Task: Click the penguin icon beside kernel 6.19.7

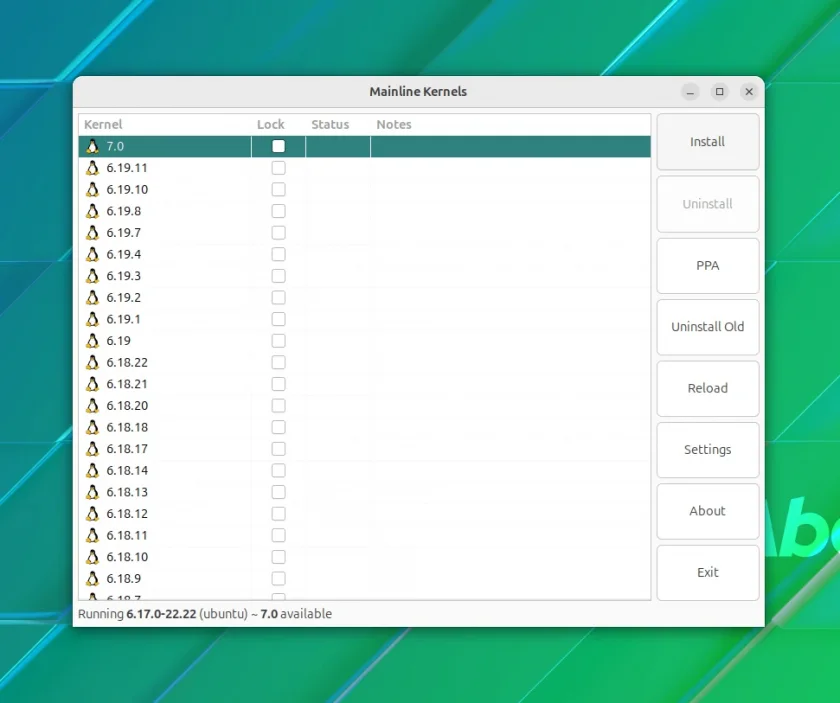Action: coord(93,233)
